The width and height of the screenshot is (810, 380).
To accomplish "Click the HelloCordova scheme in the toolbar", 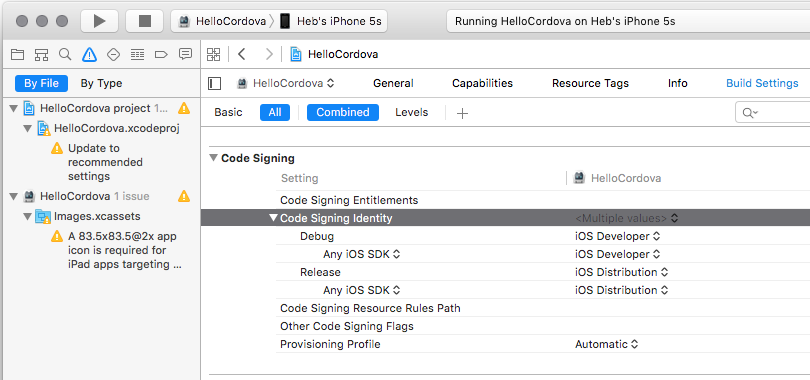I will point(223,22).
